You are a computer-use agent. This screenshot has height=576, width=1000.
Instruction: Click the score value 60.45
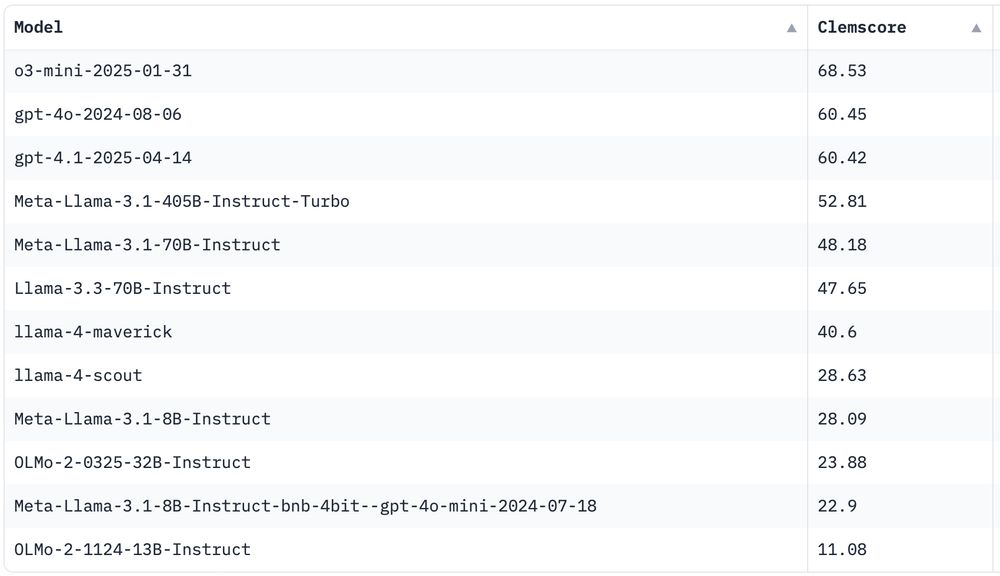[842, 114]
